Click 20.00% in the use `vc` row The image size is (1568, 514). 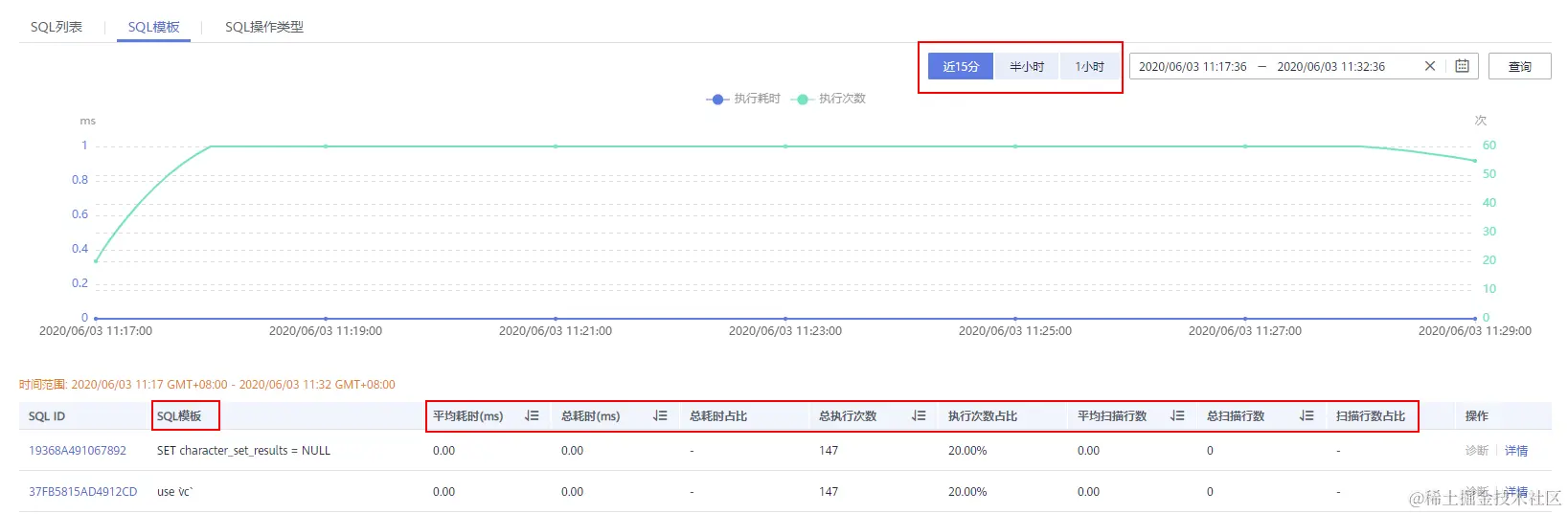pyautogui.click(x=967, y=491)
